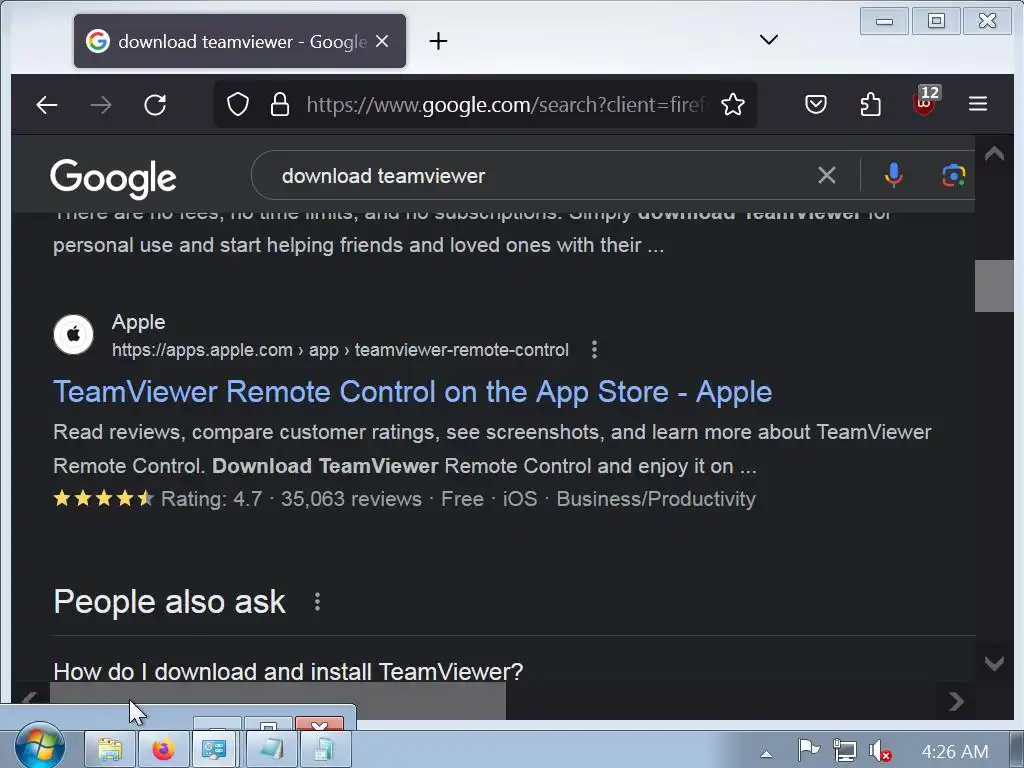Go back to the previous page
Screen dimensions: 1024x768
[x=46, y=104]
